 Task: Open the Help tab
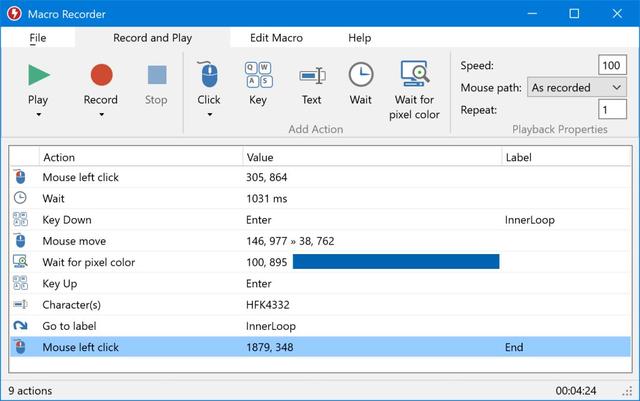pos(360,38)
